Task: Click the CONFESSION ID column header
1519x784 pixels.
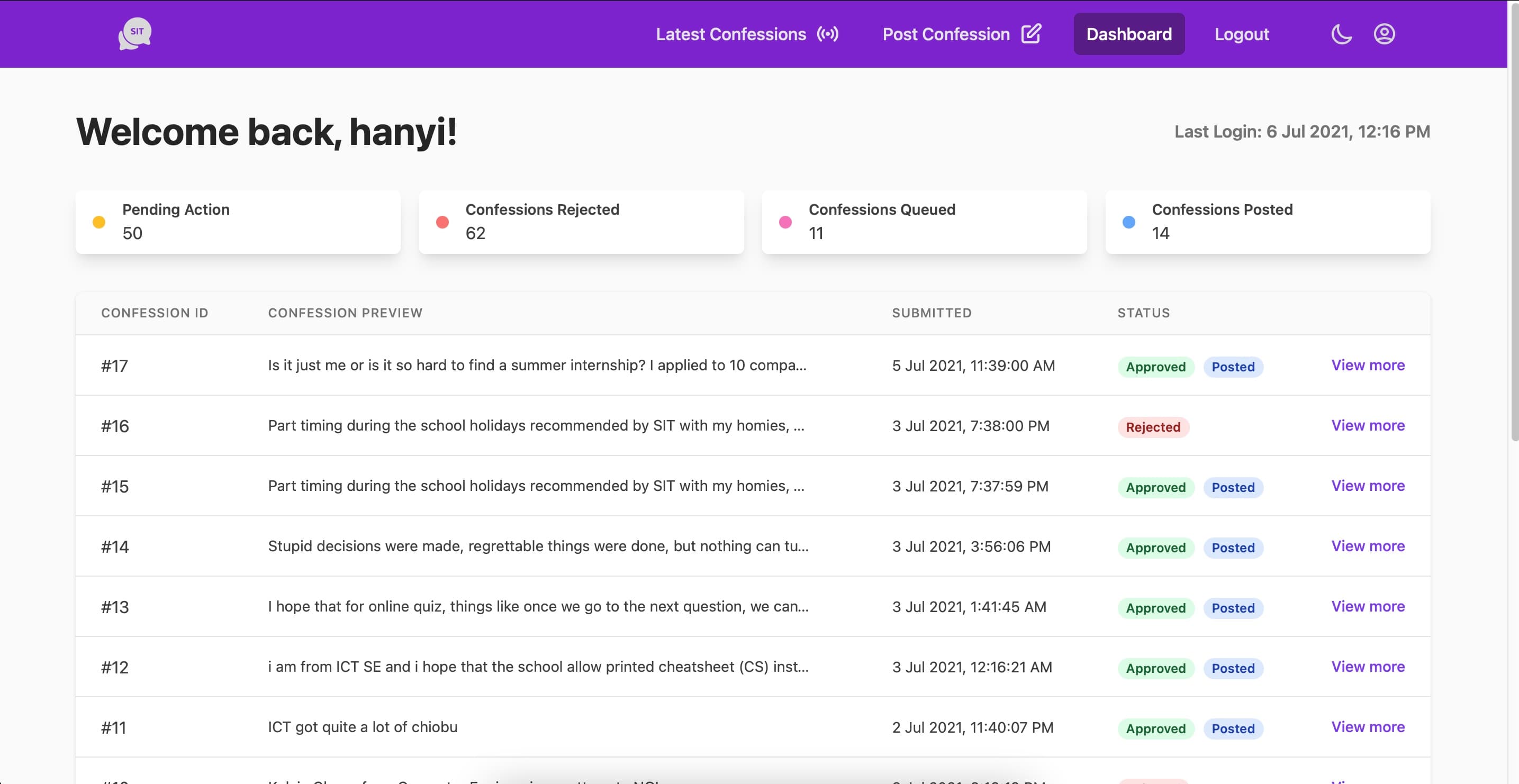Action: point(155,313)
